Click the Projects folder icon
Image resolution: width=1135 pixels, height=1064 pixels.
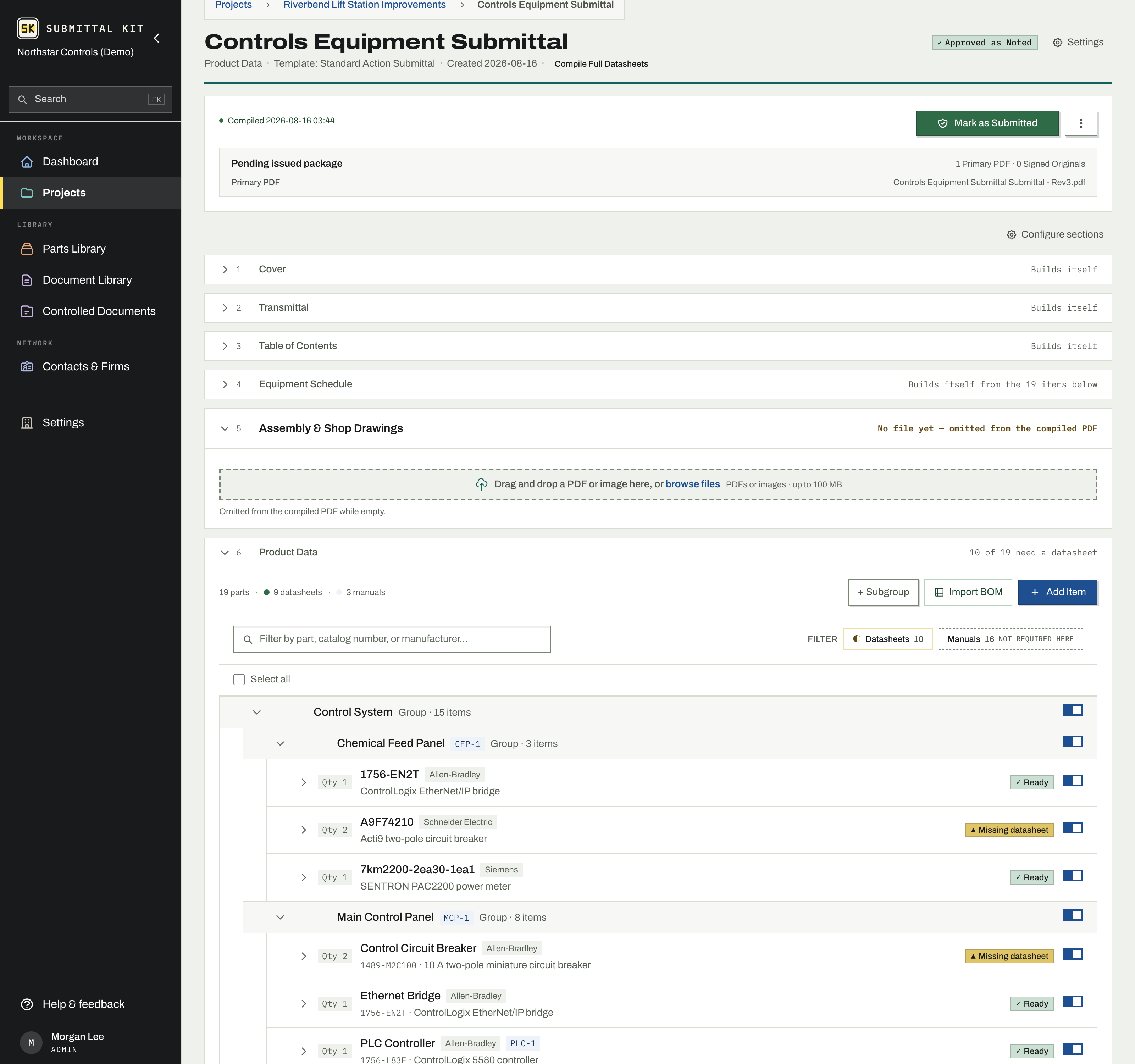point(27,193)
